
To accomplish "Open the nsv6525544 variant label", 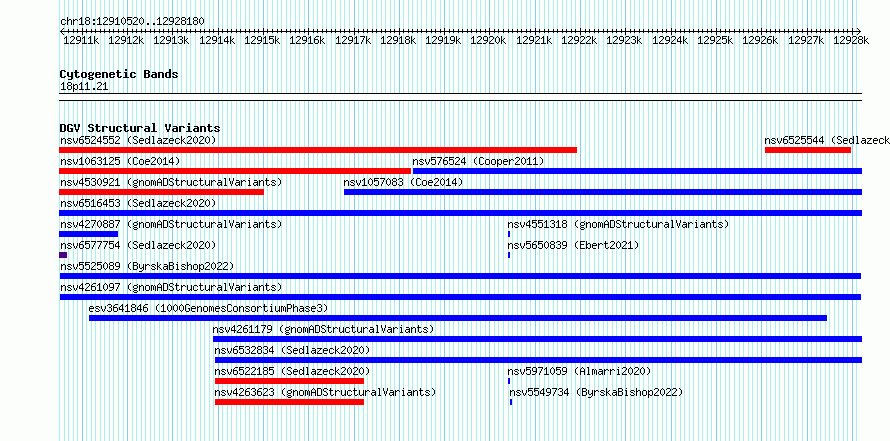I will [827, 140].
